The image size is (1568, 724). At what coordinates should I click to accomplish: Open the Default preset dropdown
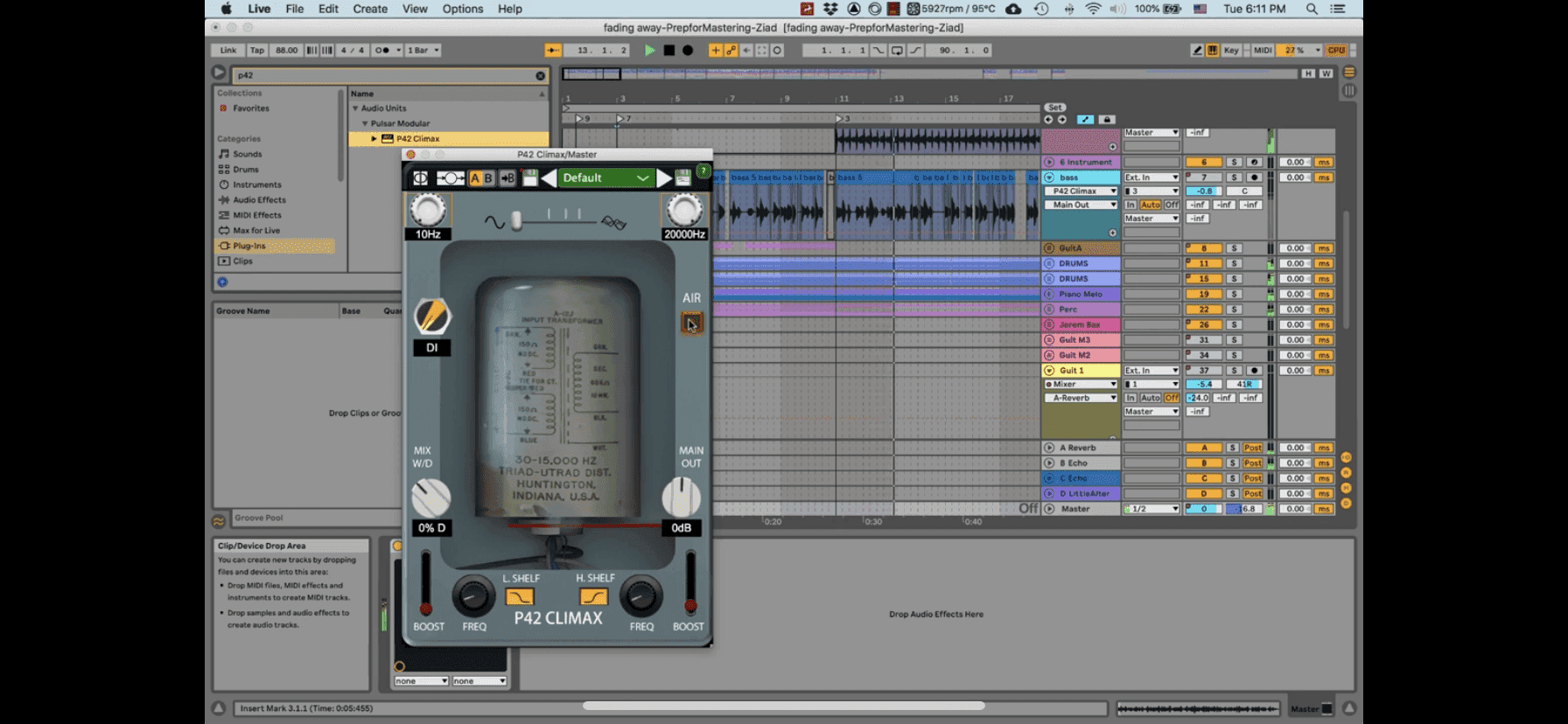(x=605, y=178)
